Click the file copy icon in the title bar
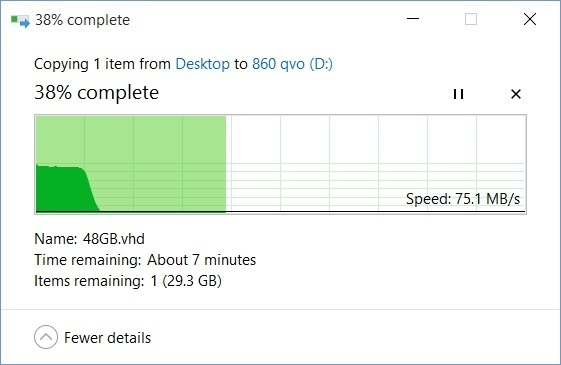This screenshot has width=561, height=365. 20,21
